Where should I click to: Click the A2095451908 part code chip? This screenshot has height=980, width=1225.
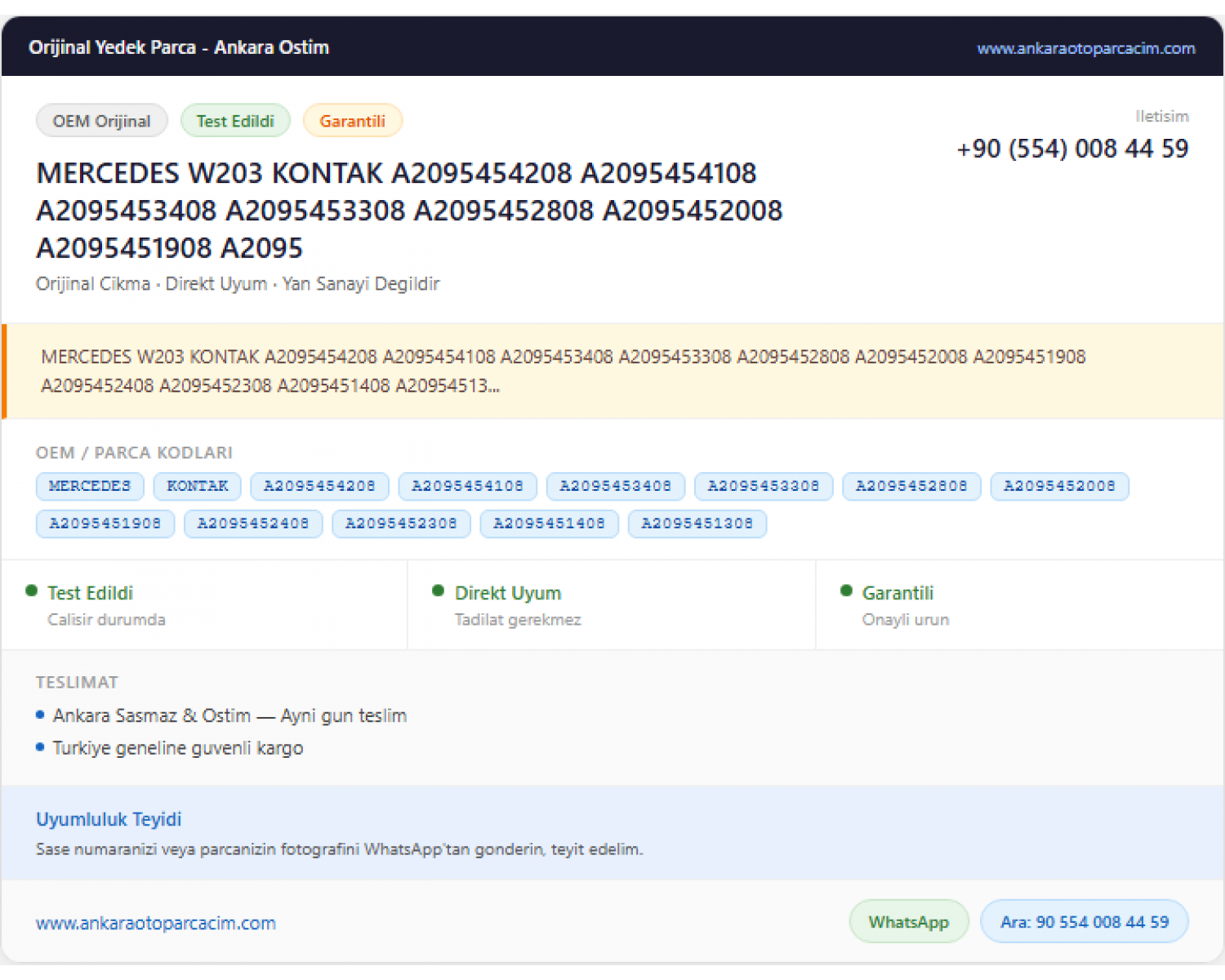click(105, 523)
